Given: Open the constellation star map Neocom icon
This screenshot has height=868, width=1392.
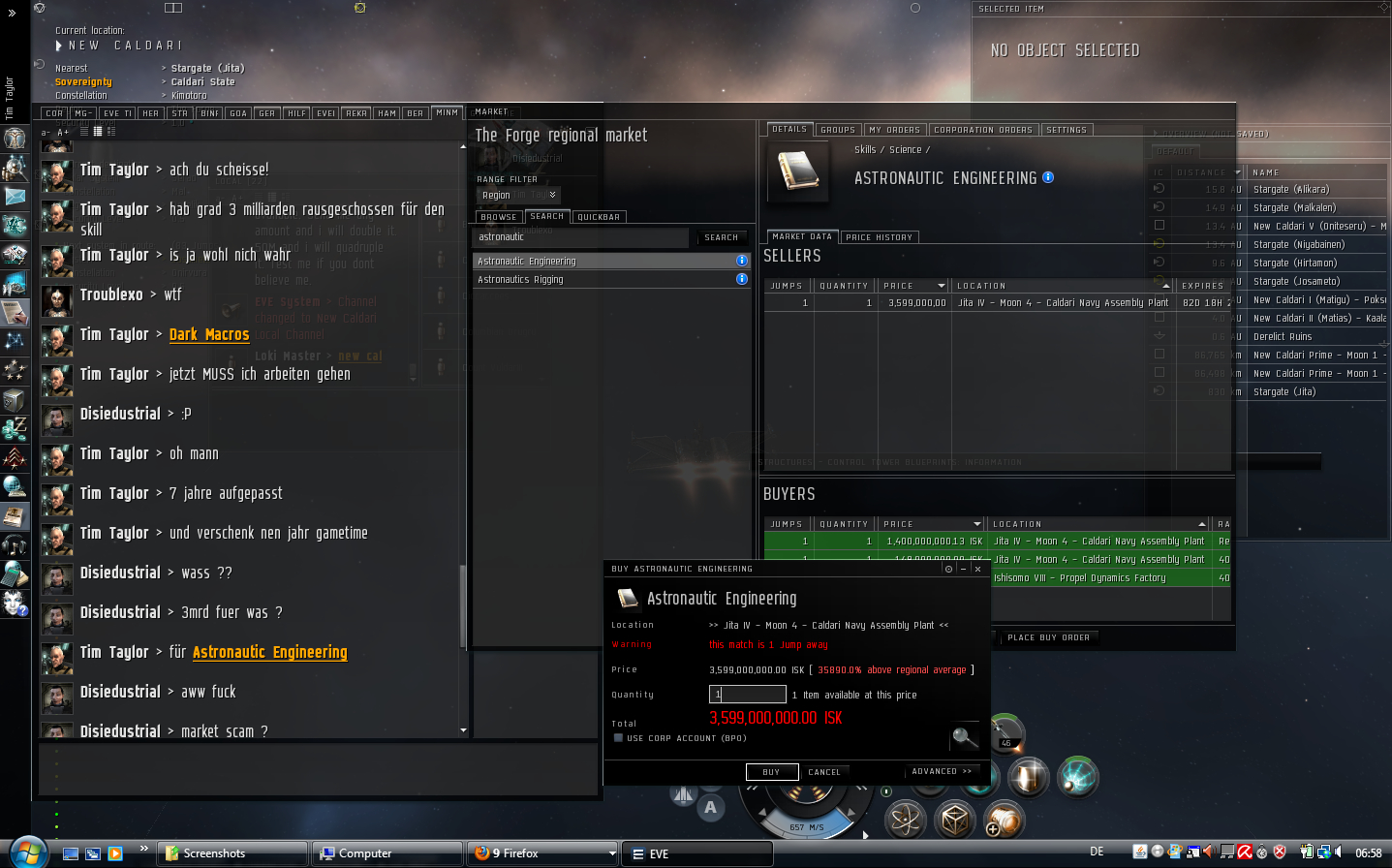Looking at the screenshot, I should point(15,340).
